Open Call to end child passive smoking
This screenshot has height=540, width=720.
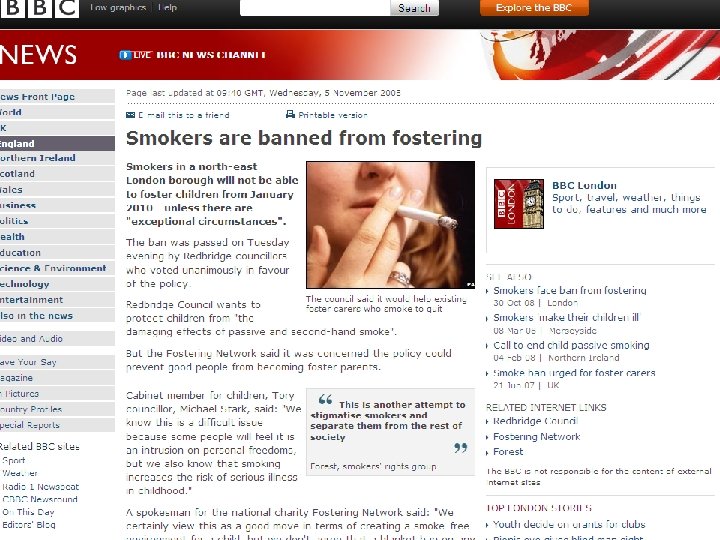point(571,345)
